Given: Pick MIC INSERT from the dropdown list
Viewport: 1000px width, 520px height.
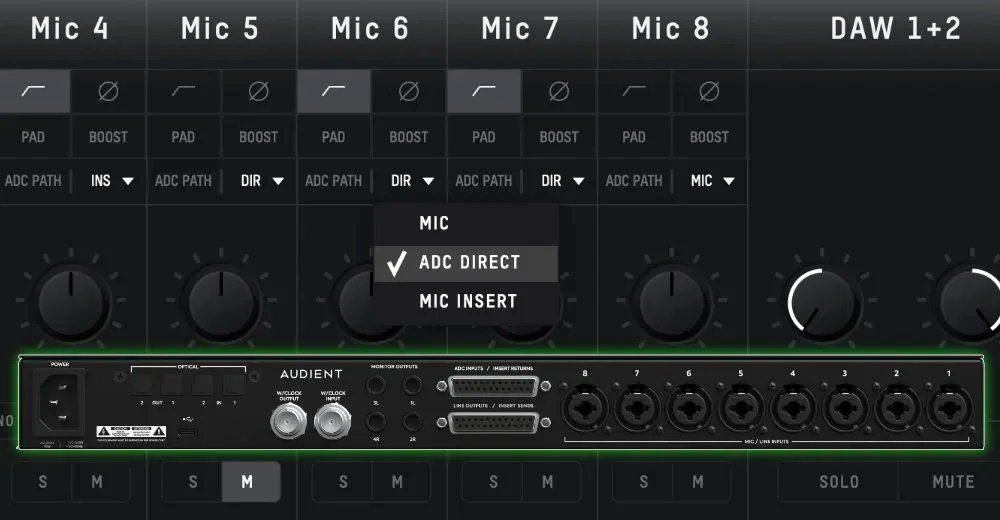Looking at the screenshot, I should point(466,301).
